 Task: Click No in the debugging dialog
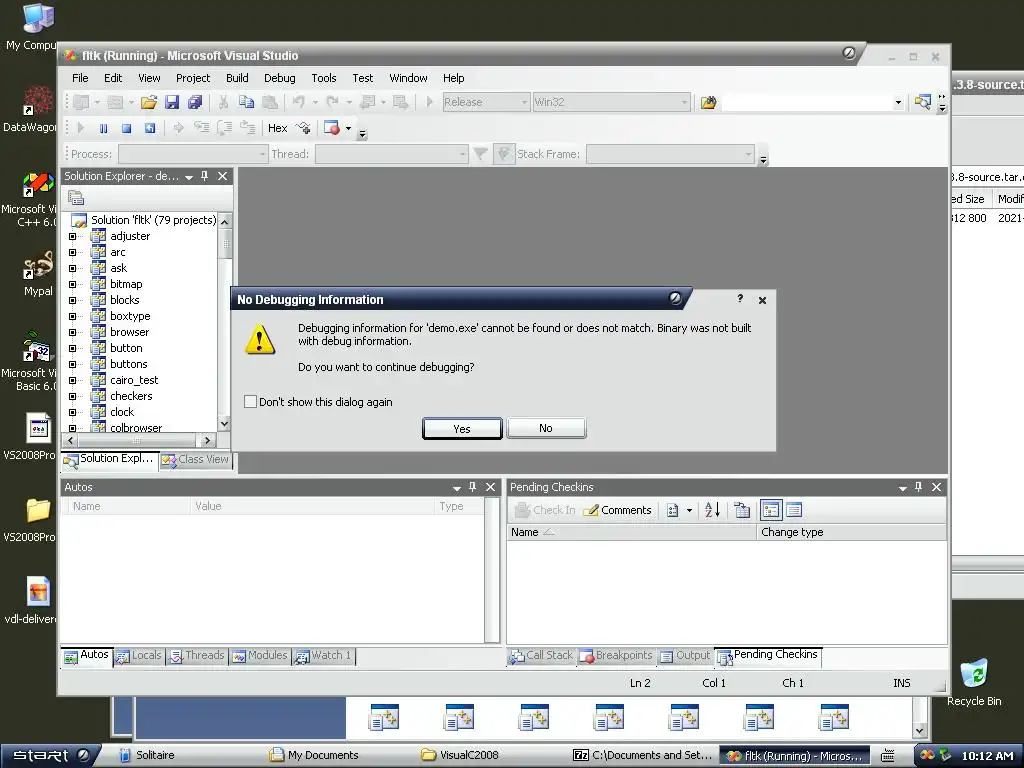click(x=546, y=428)
